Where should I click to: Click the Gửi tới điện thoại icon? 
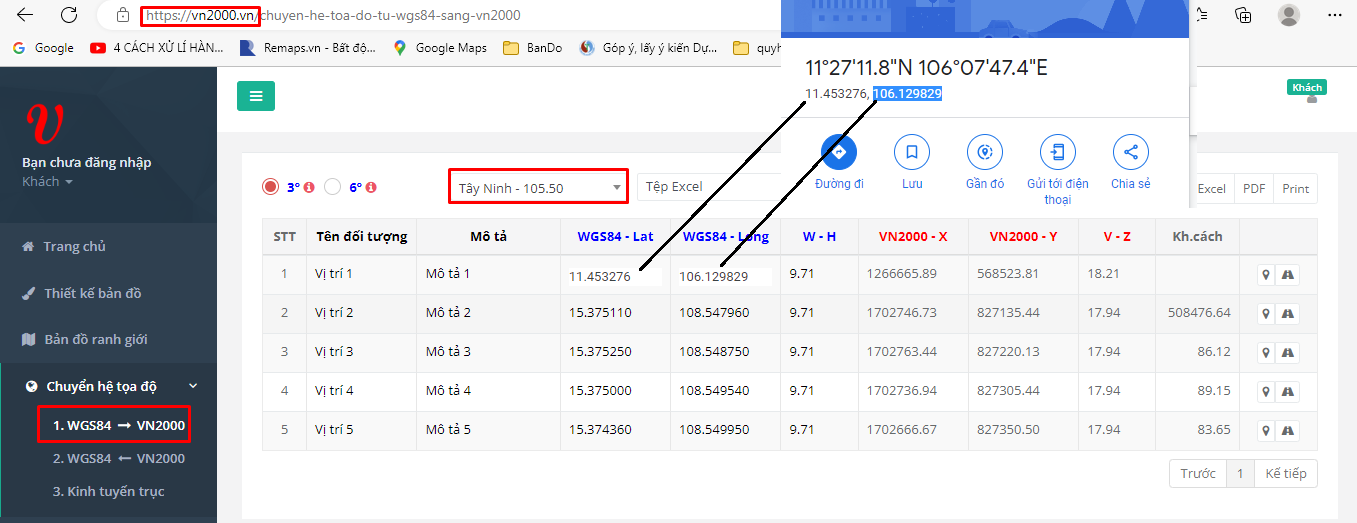[1058, 152]
